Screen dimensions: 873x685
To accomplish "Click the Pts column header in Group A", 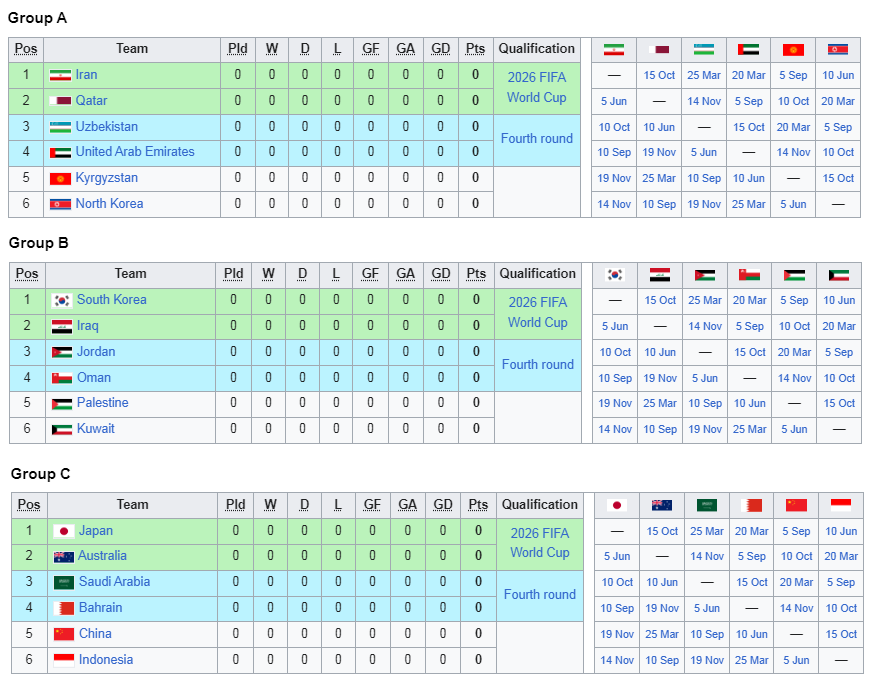I will point(475,49).
